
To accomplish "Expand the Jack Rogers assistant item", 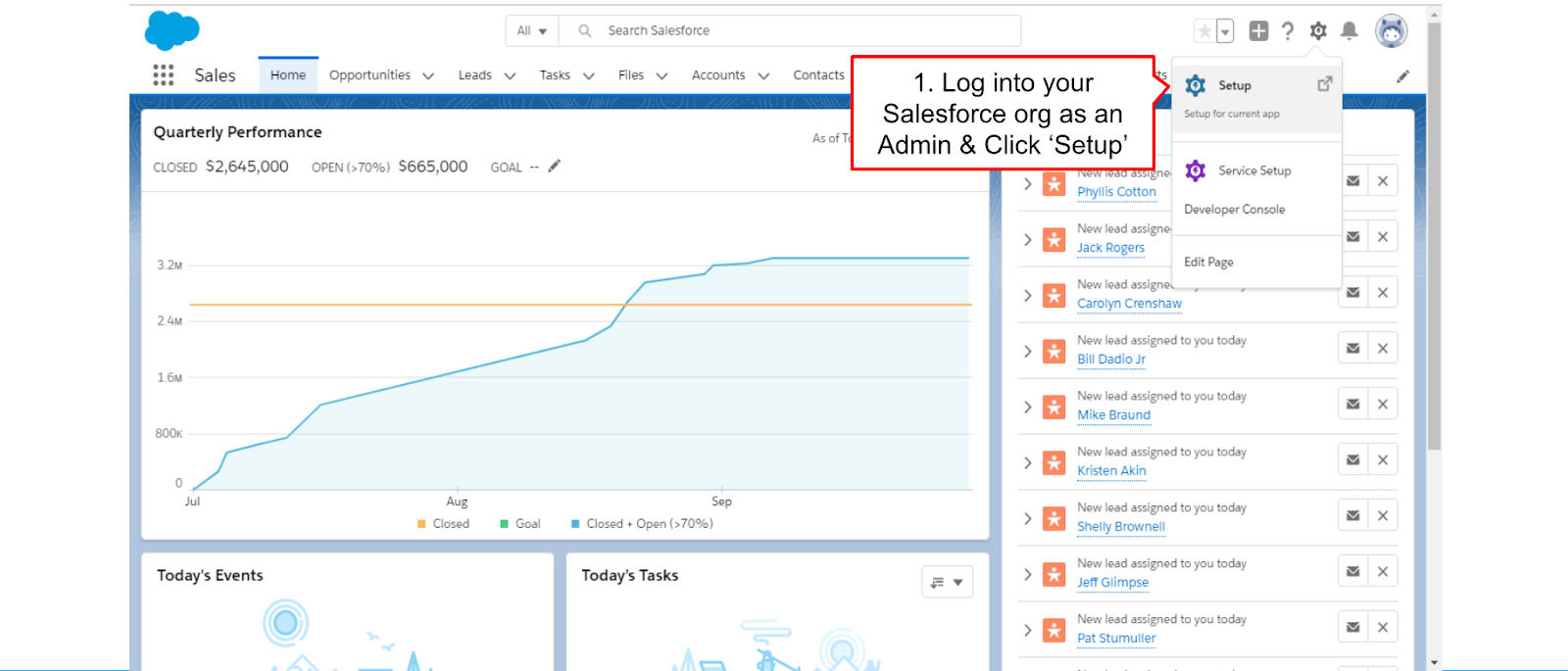I will click(1027, 239).
